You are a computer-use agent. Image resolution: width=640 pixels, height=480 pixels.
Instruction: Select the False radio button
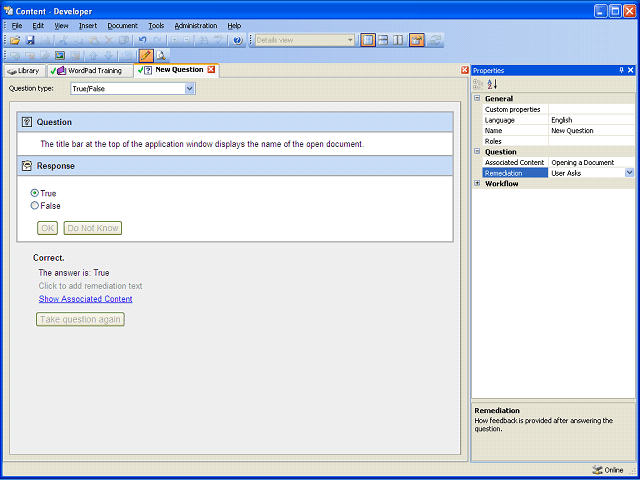(x=35, y=206)
